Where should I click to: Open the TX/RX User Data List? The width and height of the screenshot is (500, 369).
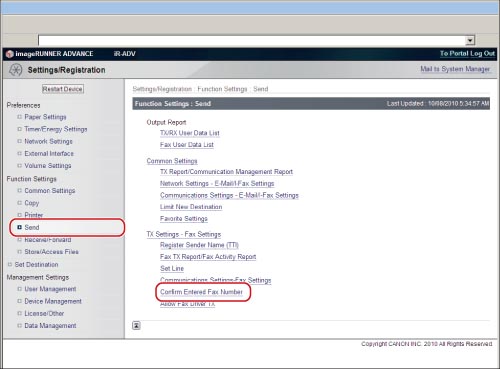190,133
